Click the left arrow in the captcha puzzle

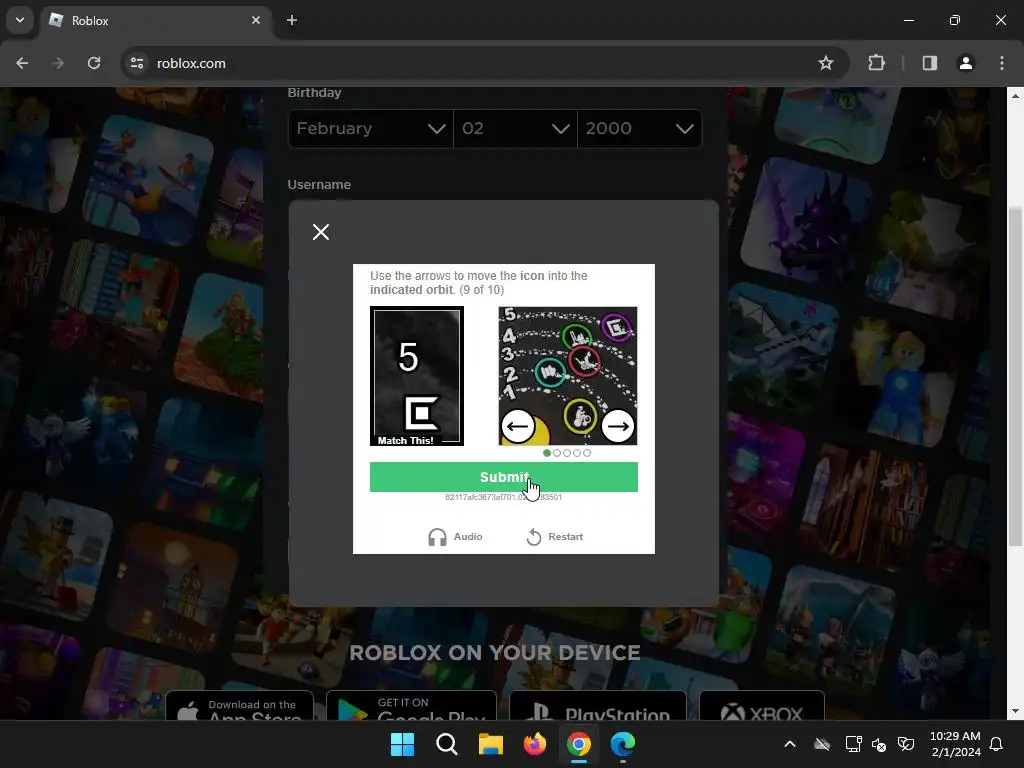click(518, 426)
